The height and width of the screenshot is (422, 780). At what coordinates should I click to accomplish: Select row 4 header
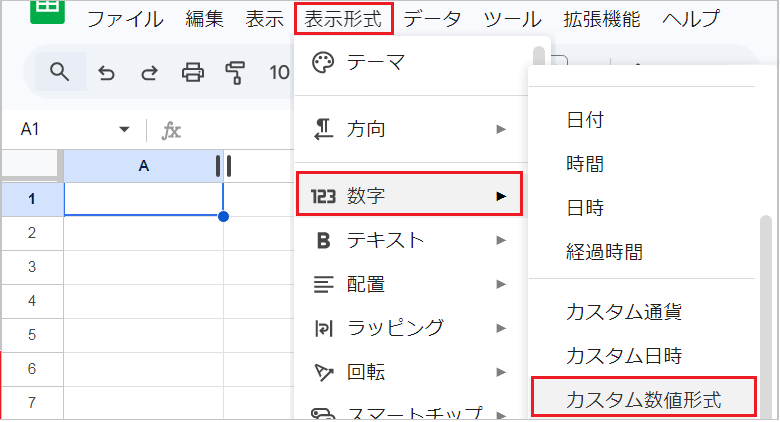32,301
